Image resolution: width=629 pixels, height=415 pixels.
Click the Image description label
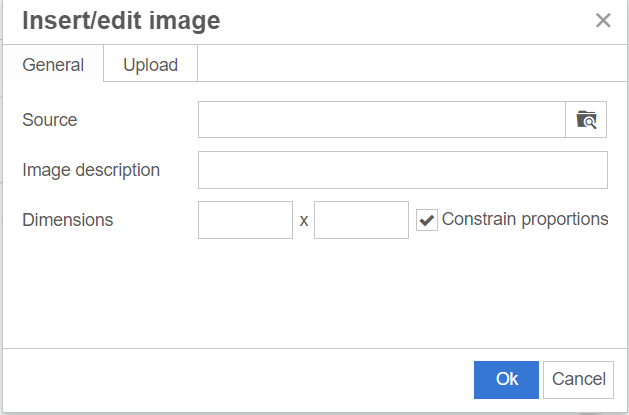click(91, 170)
